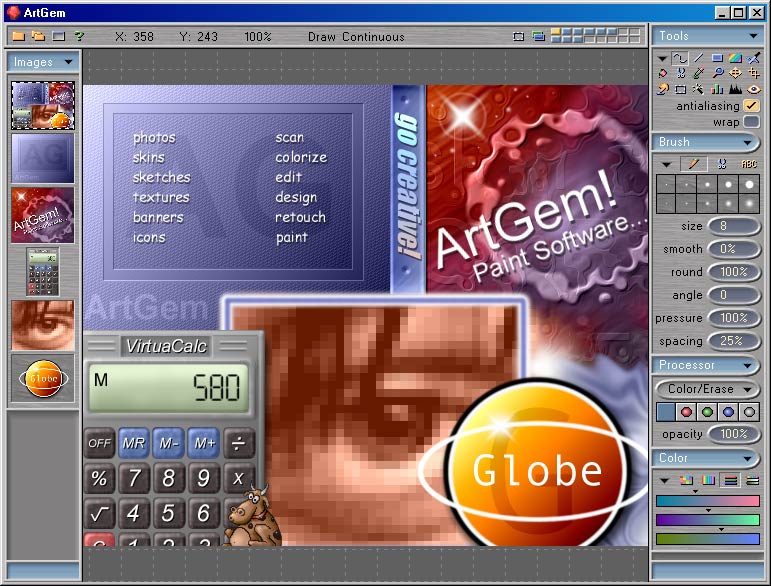
Task: Click the brush size value 8
Action: (x=734, y=226)
